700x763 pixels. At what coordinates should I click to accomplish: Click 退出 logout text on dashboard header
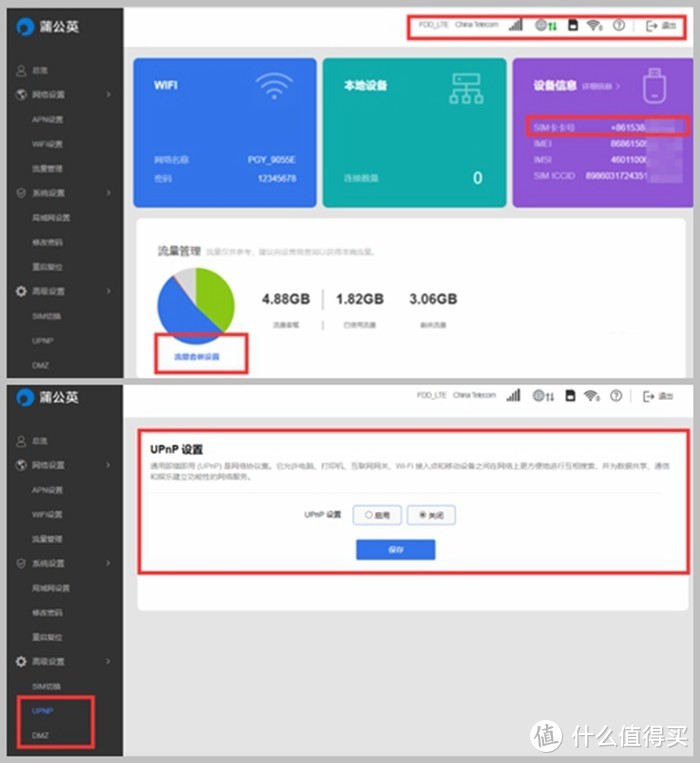[x=669, y=25]
